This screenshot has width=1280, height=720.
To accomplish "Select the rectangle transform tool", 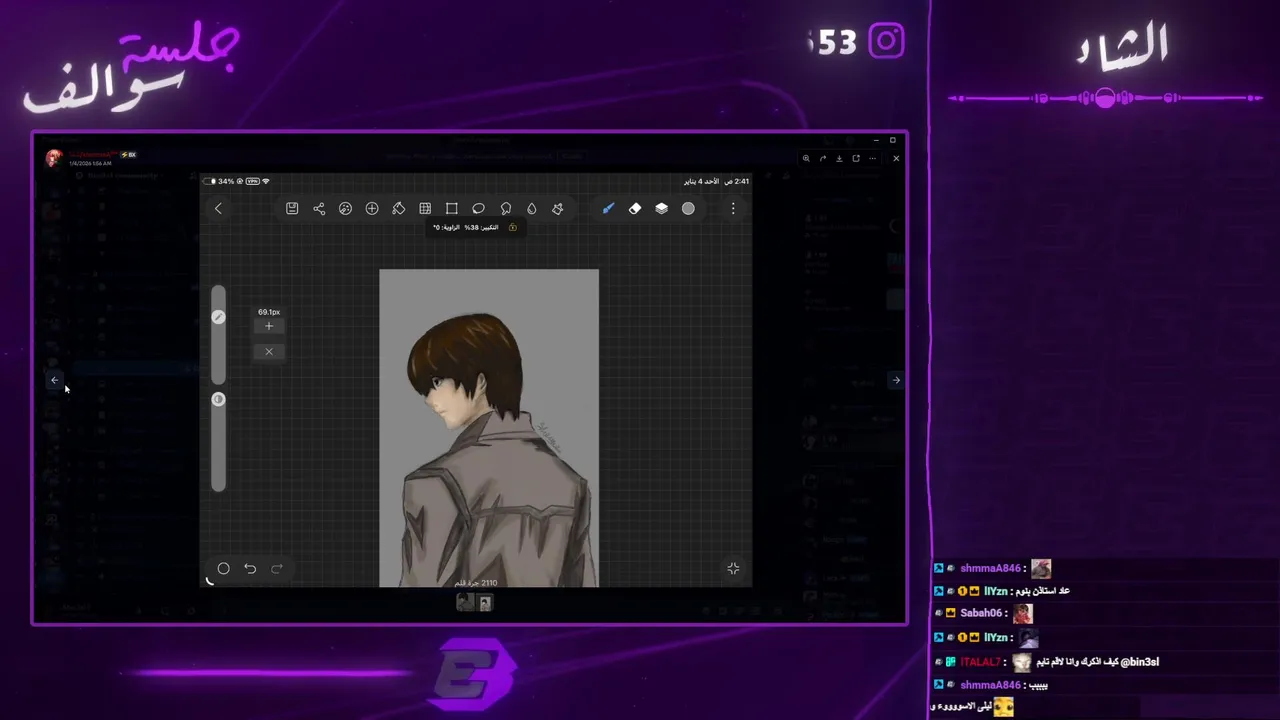I will point(452,208).
